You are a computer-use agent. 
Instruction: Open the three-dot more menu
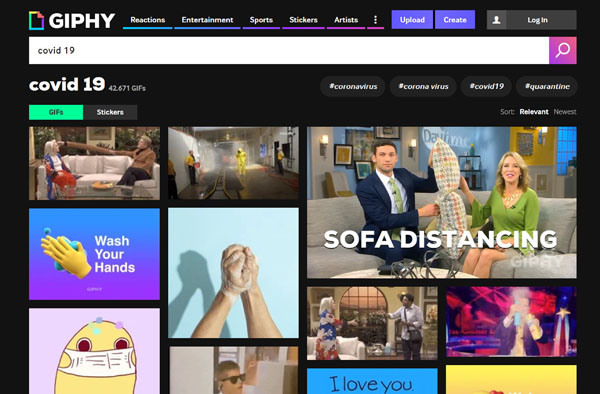pos(375,20)
